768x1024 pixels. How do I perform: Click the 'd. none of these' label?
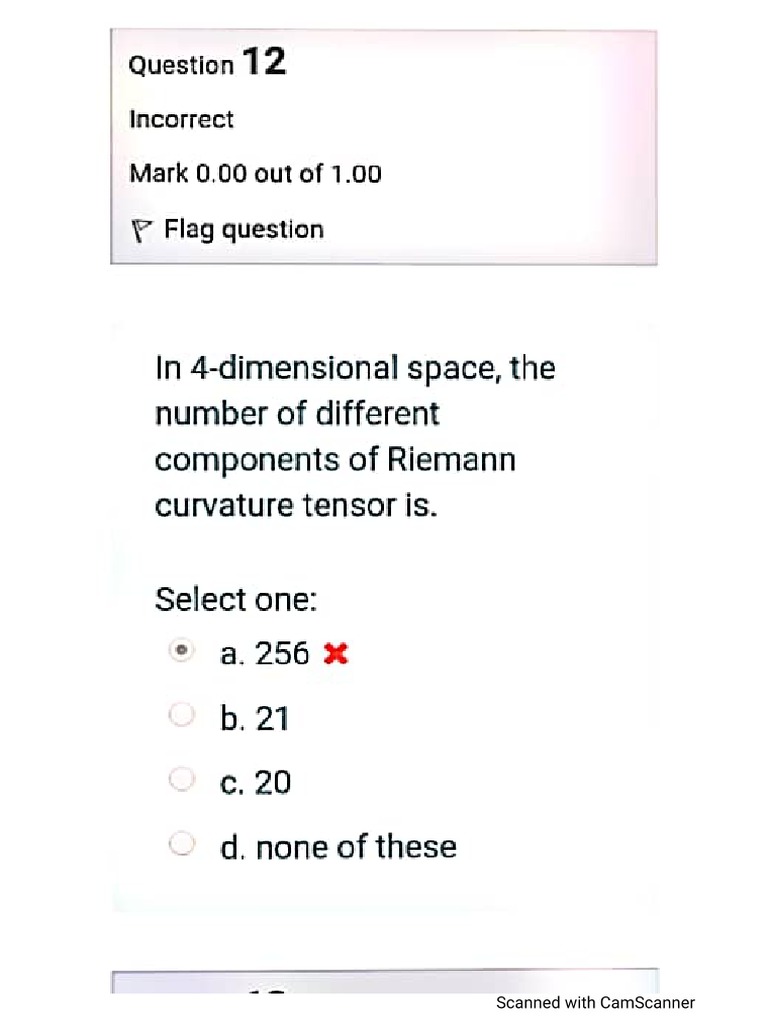point(338,848)
